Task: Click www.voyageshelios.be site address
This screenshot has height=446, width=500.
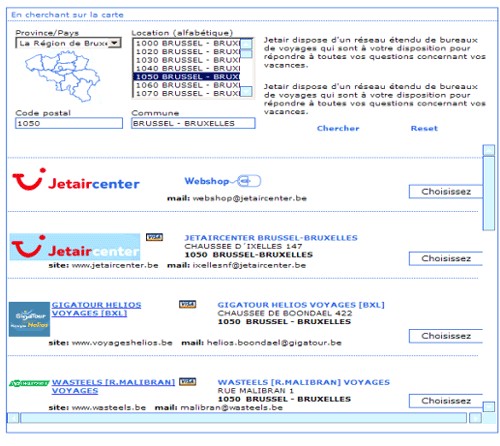Action: coord(122,343)
